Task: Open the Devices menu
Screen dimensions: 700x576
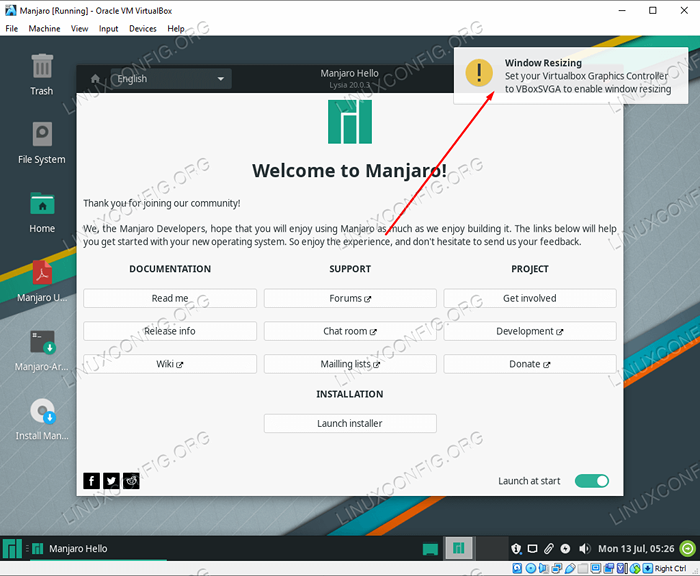Action: [x=143, y=29]
